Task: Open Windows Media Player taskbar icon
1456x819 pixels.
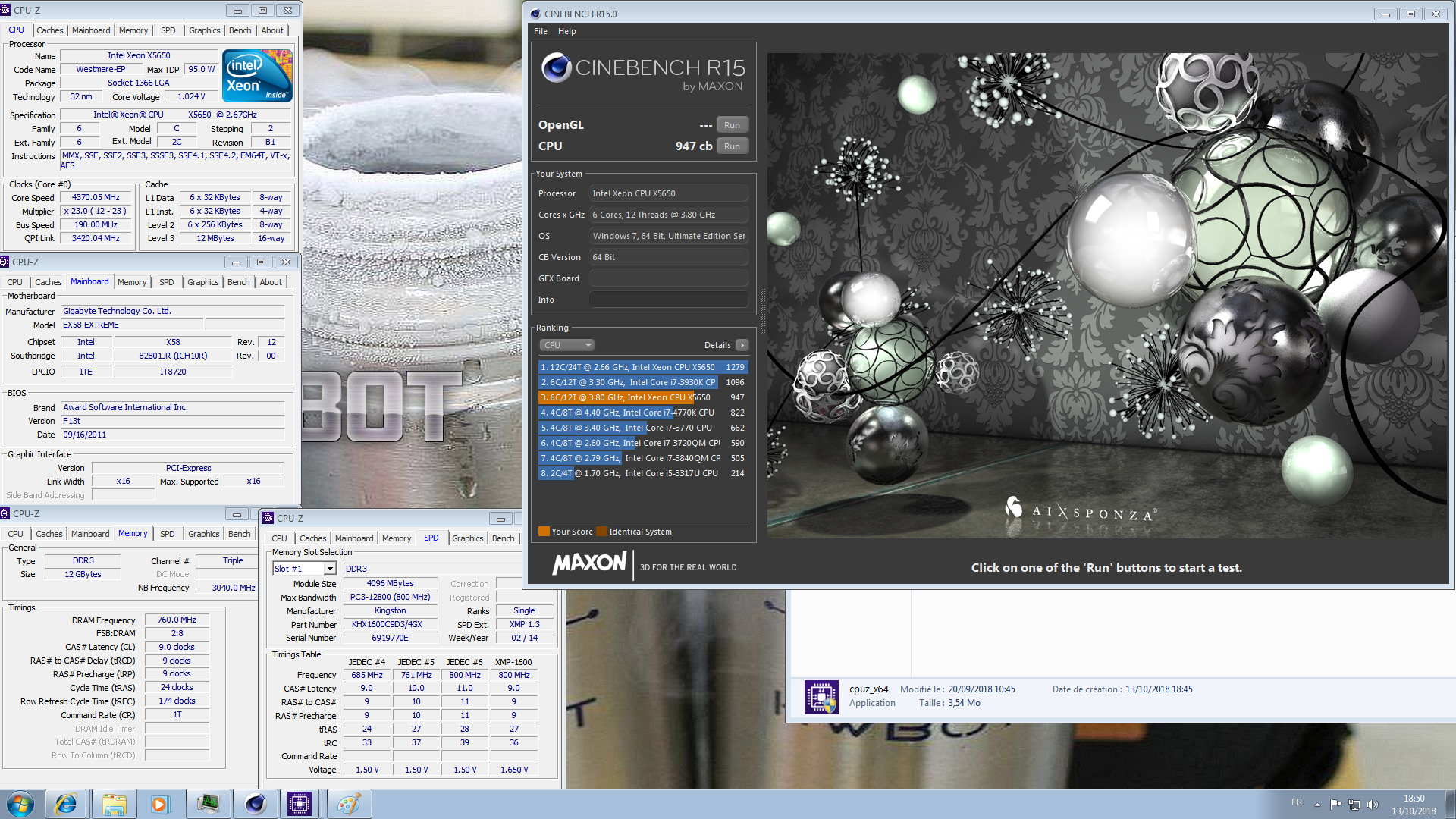Action: tap(160, 804)
